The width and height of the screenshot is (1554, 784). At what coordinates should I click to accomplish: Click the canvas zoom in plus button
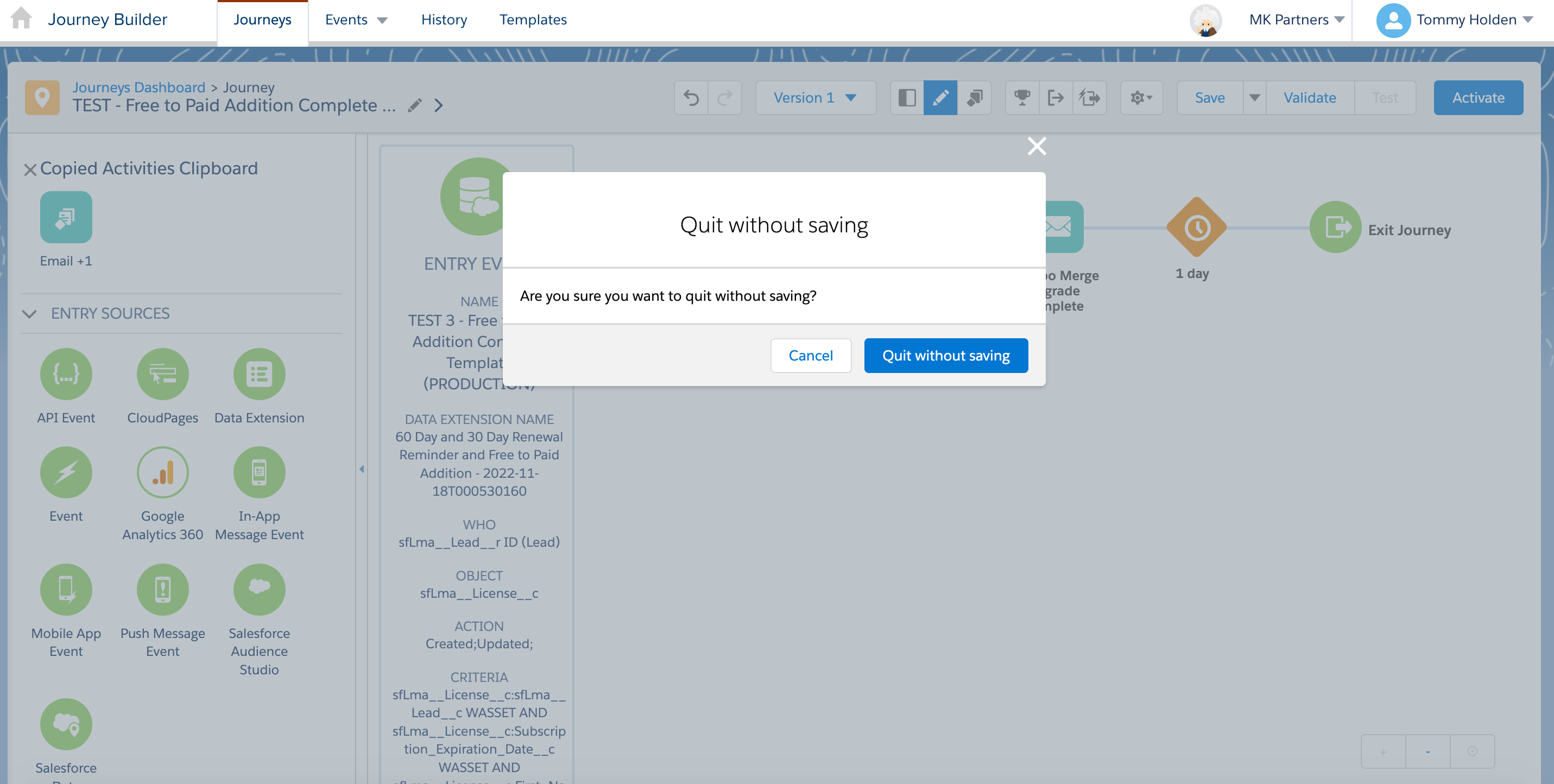pyautogui.click(x=1384, y=751)
